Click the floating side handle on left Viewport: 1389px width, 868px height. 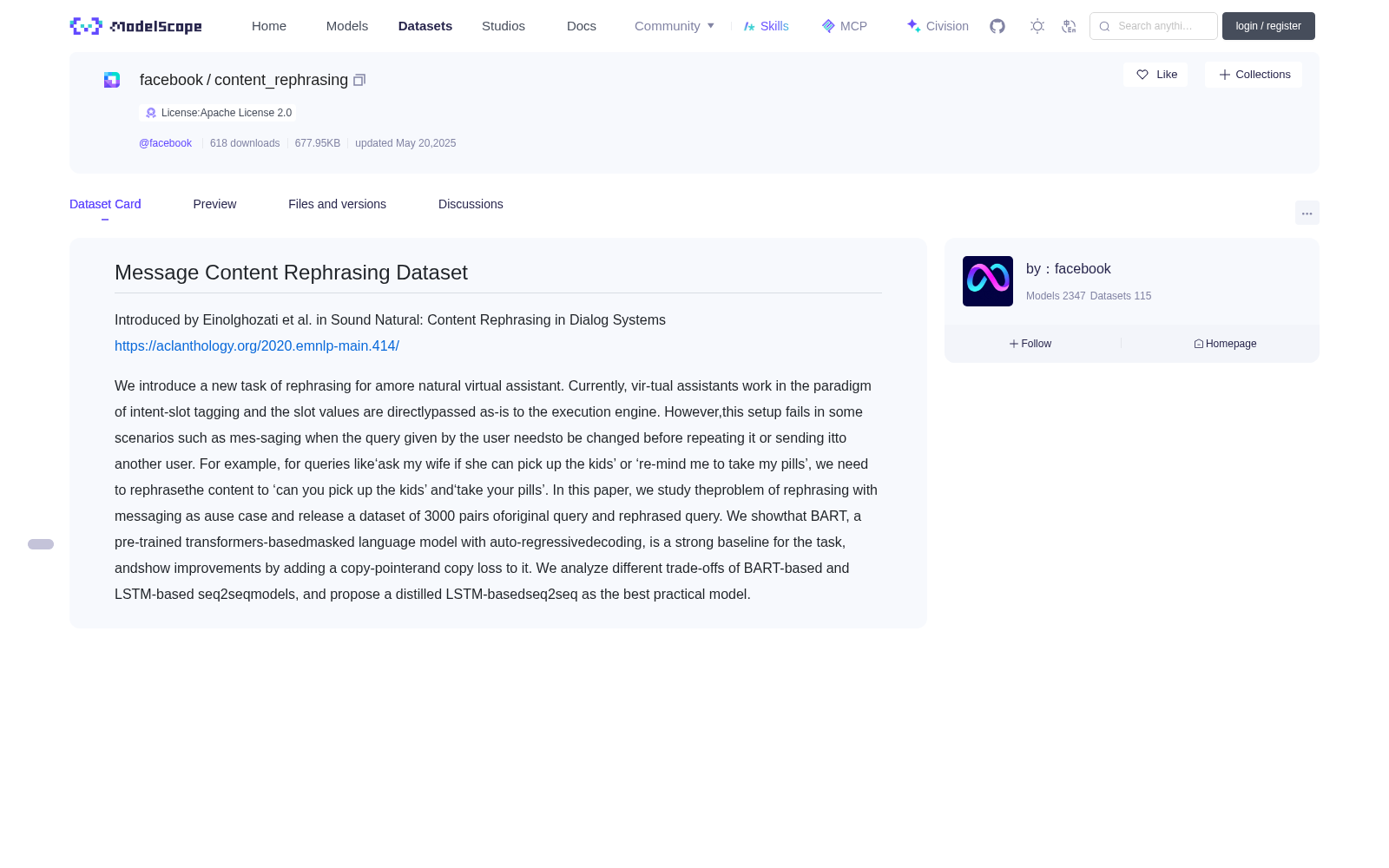coord(41,544)
